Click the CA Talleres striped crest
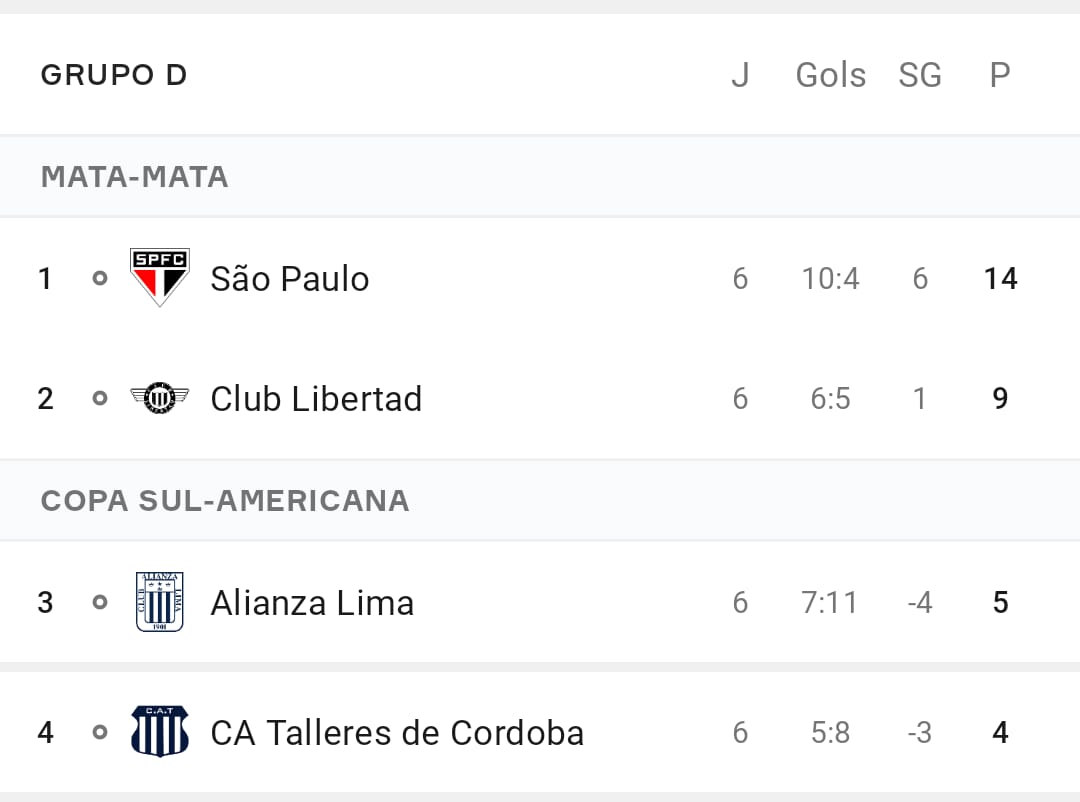 pos(160,731)
